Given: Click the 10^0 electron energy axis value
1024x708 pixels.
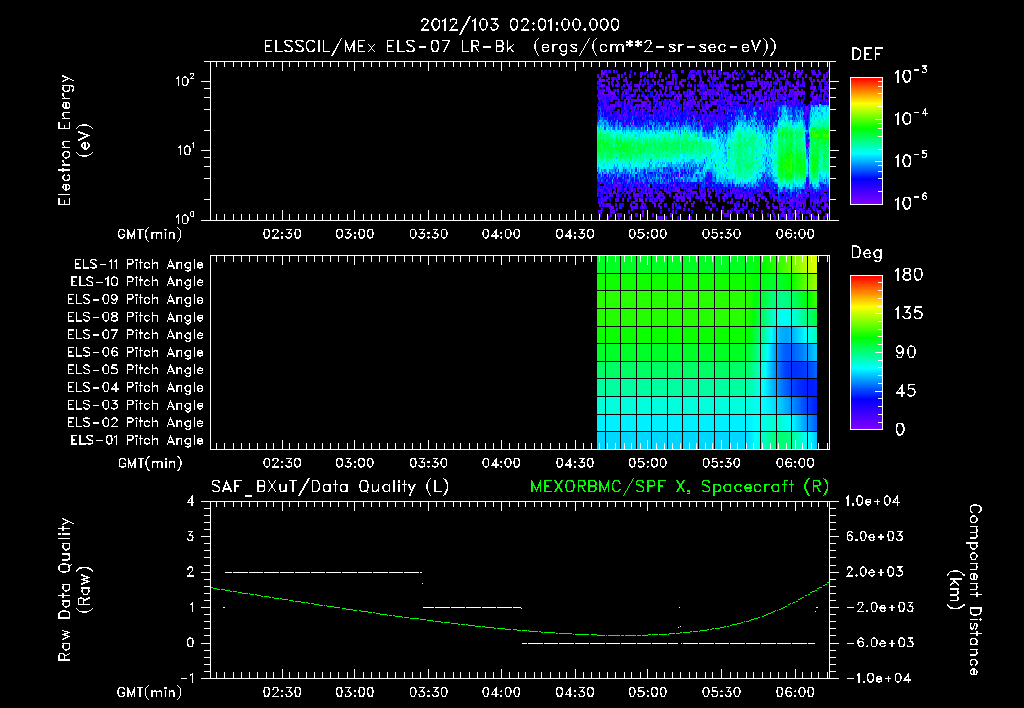Looking at the screenshot, I should pyautogui.click(x=185, y=217).
